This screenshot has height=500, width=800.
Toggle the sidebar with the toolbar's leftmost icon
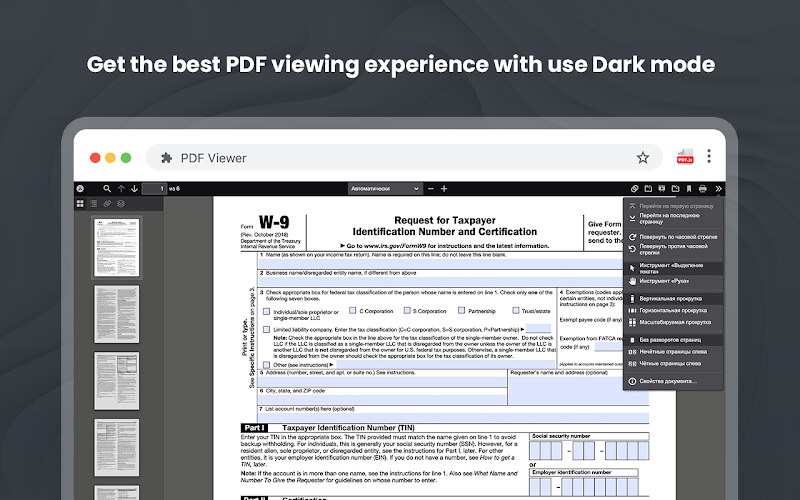tap(80, 189)
